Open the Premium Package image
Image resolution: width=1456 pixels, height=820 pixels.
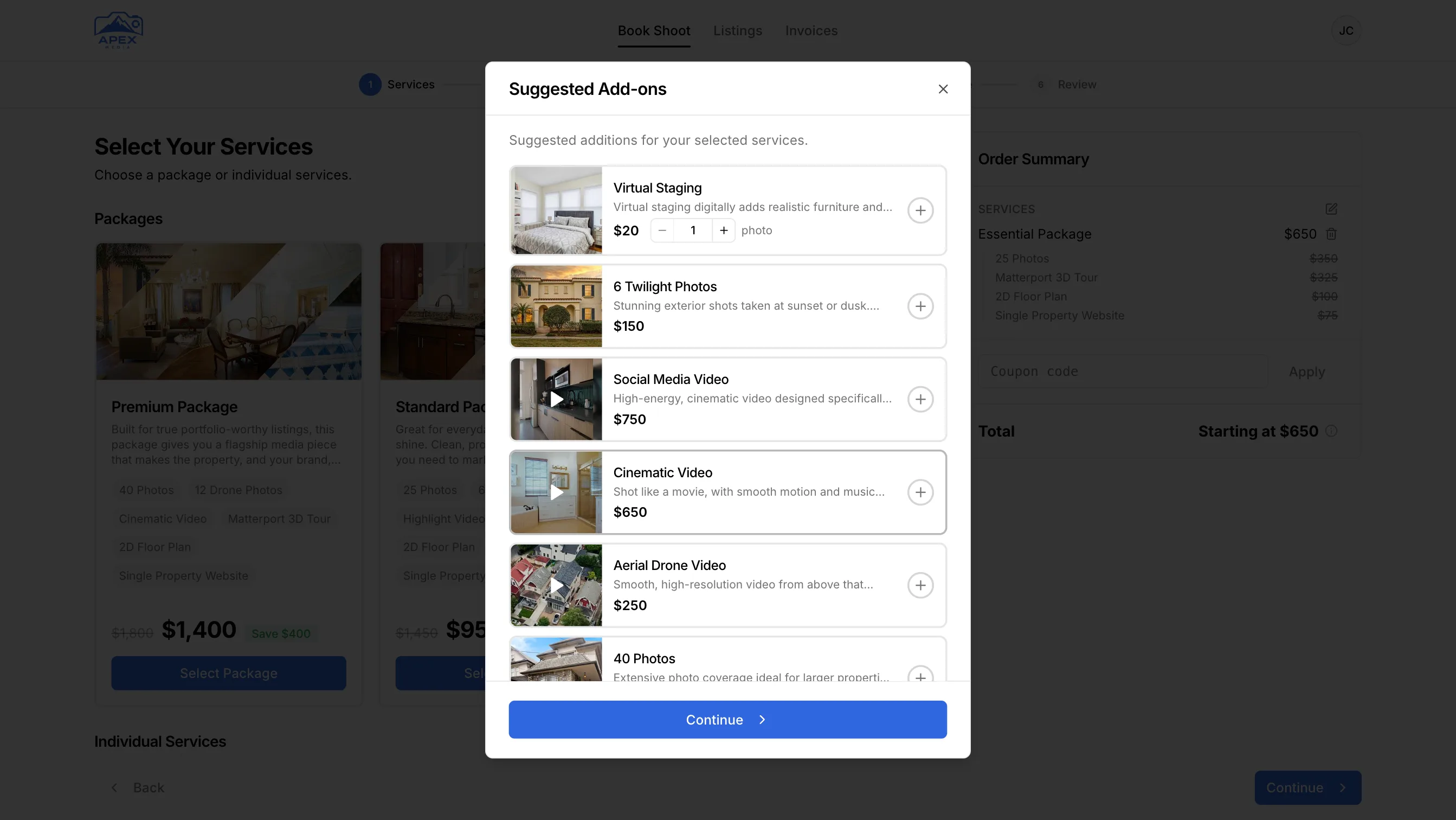coord(228,311)
